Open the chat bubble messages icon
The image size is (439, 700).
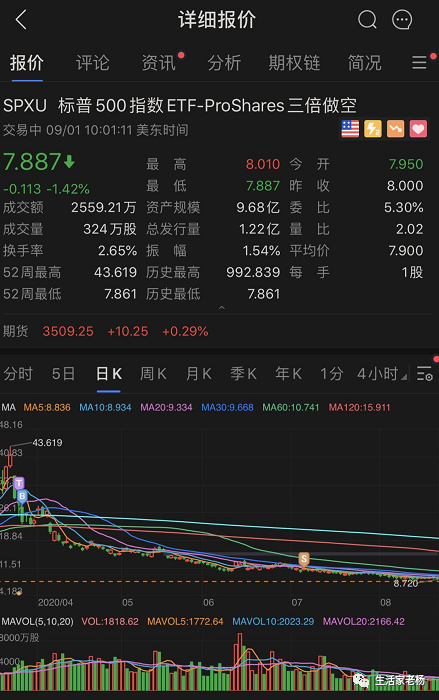click(x=402, y=20)
